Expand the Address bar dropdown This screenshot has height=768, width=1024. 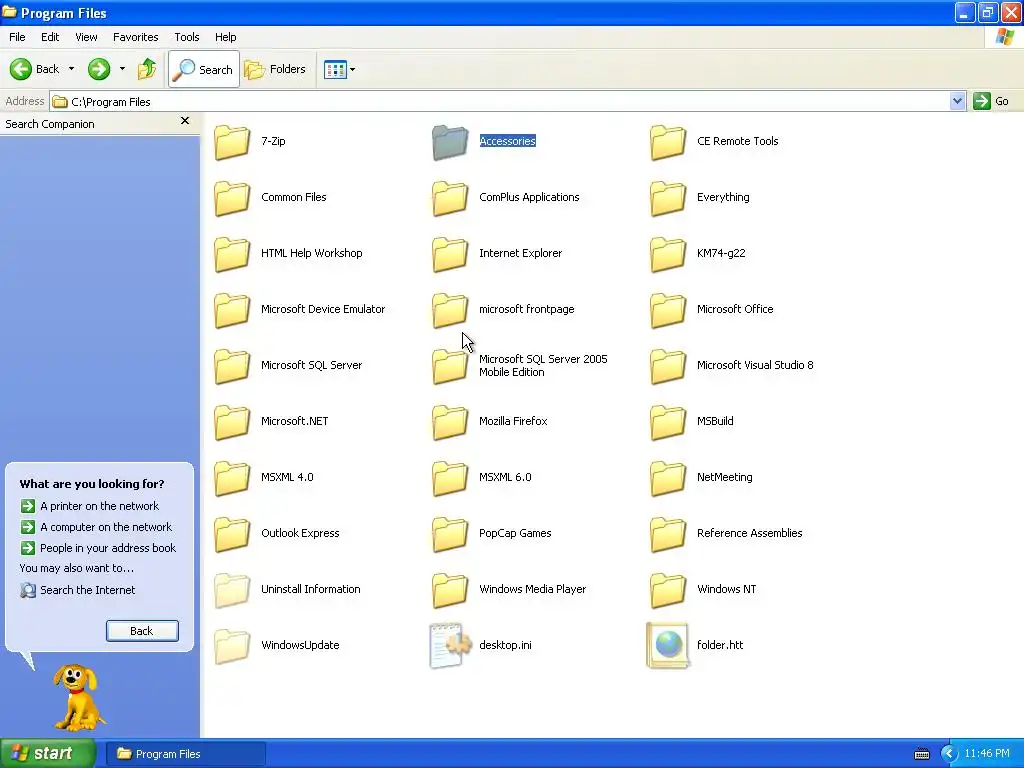coord(957,101)
